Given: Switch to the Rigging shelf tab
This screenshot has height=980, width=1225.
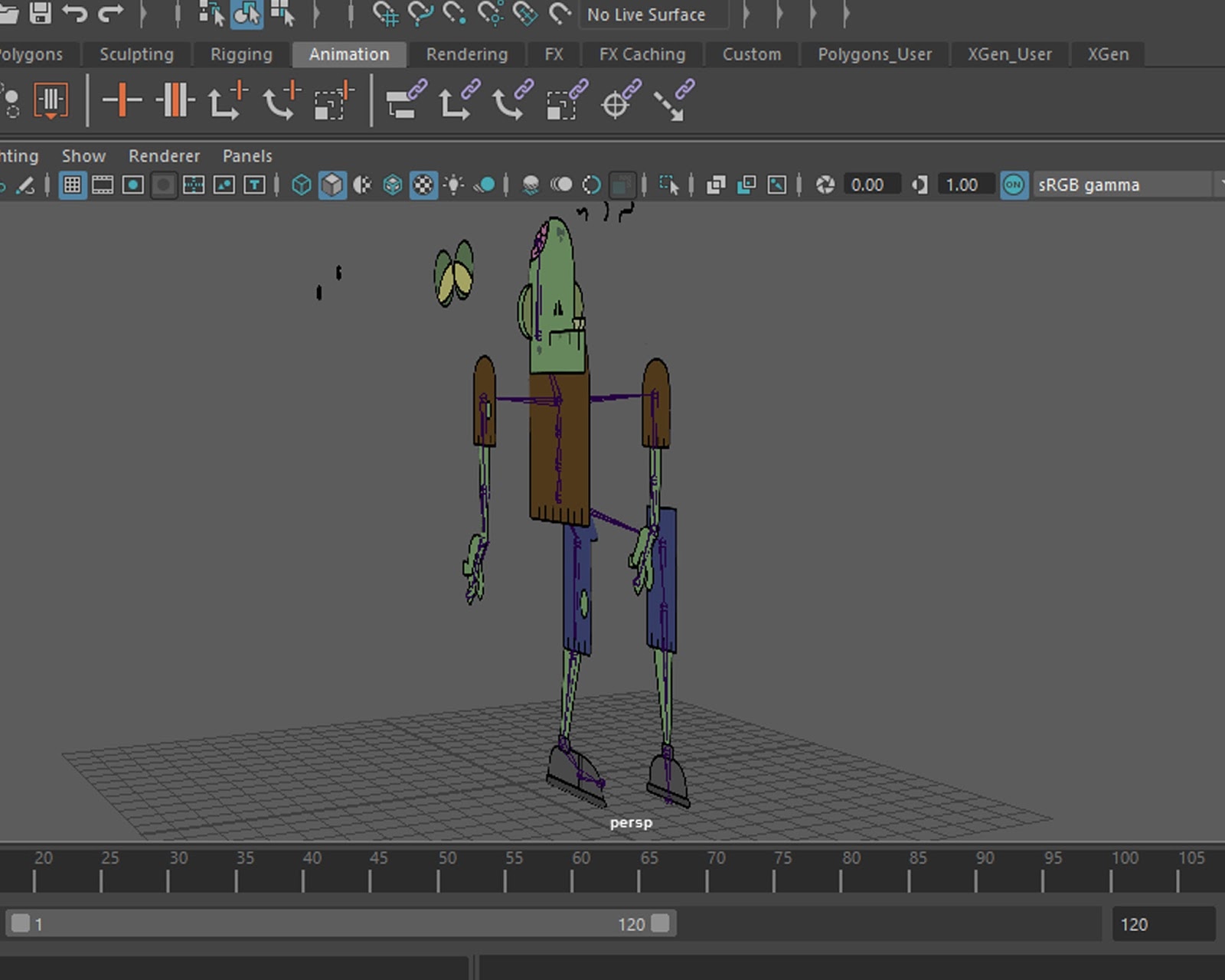Looking at the screenshot, I should coord(241,54).
